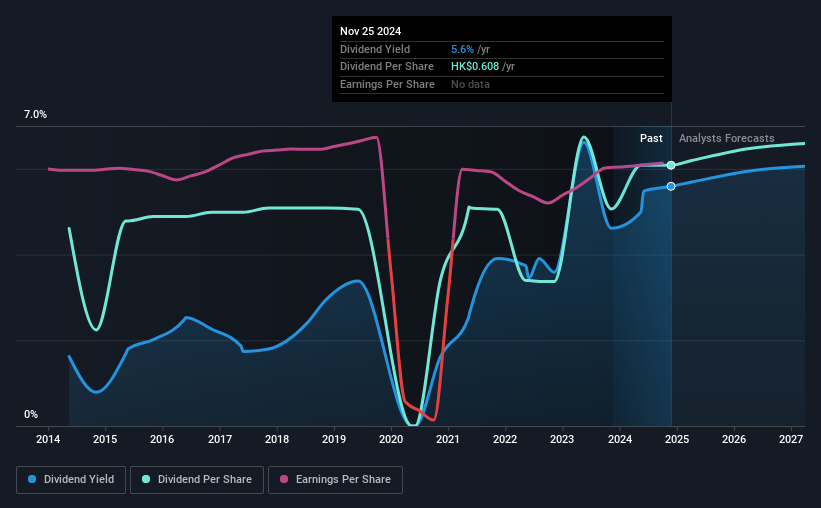
Task: Click the 2027 x-axis label
Action: pyautogui.click(x=791, y=439)
